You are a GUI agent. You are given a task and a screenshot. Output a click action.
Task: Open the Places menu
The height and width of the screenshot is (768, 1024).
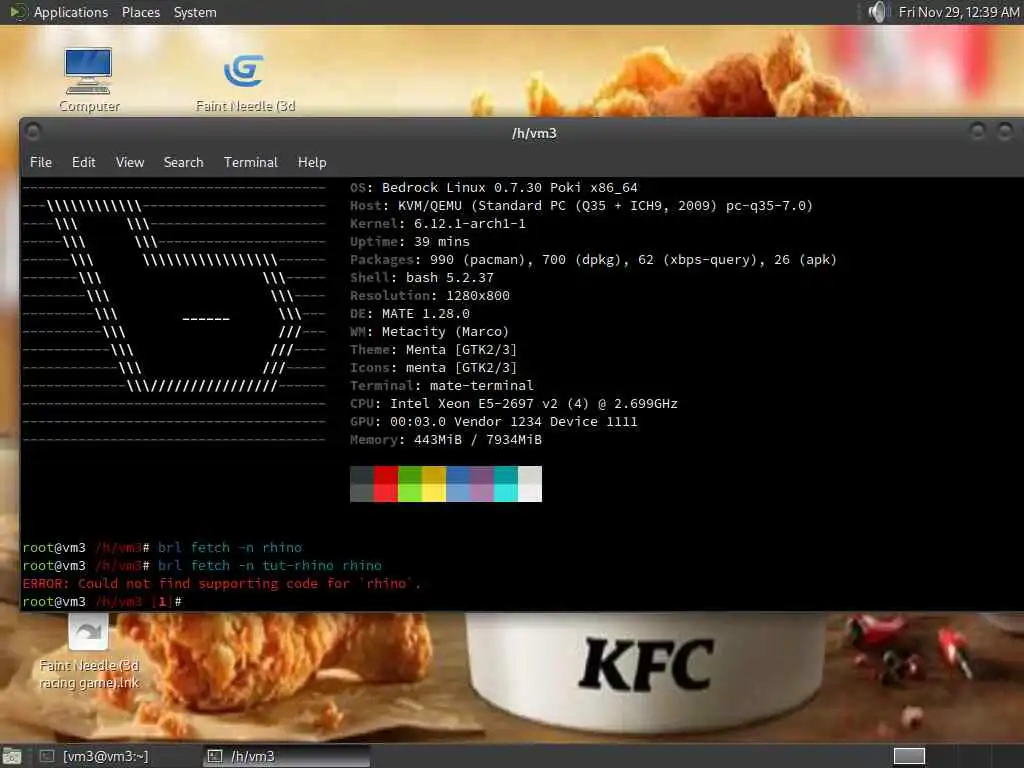(140, 12)
